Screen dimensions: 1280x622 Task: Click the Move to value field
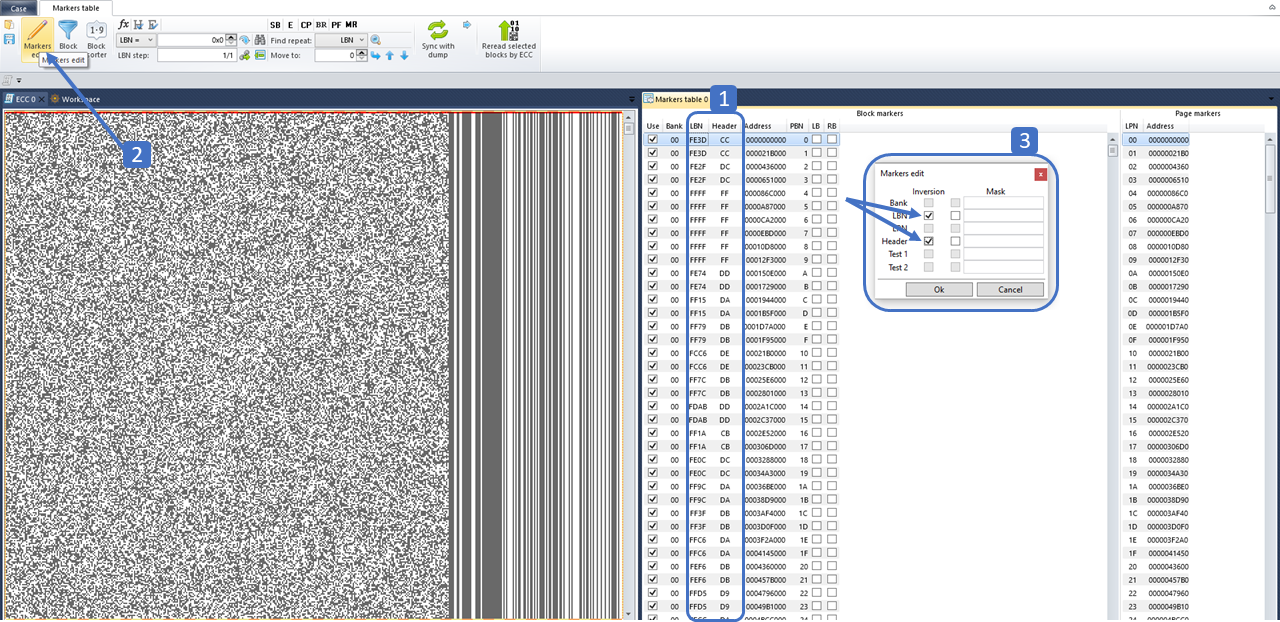click(x=336, y=55)
